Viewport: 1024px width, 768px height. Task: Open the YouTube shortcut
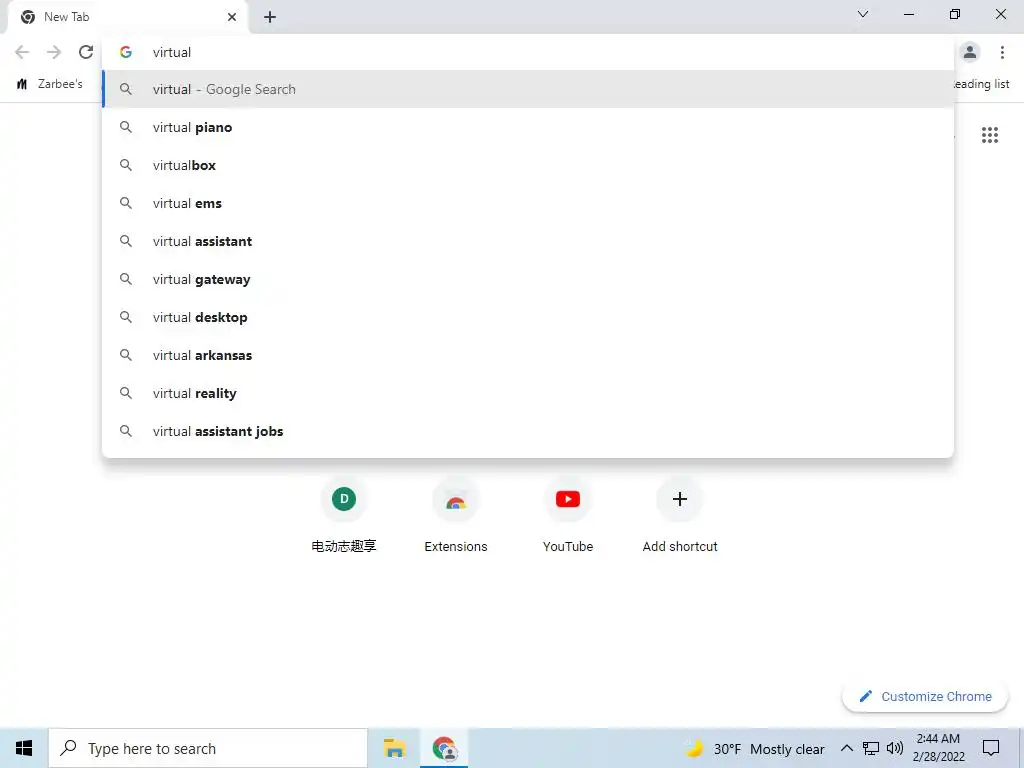click(568, 516)
